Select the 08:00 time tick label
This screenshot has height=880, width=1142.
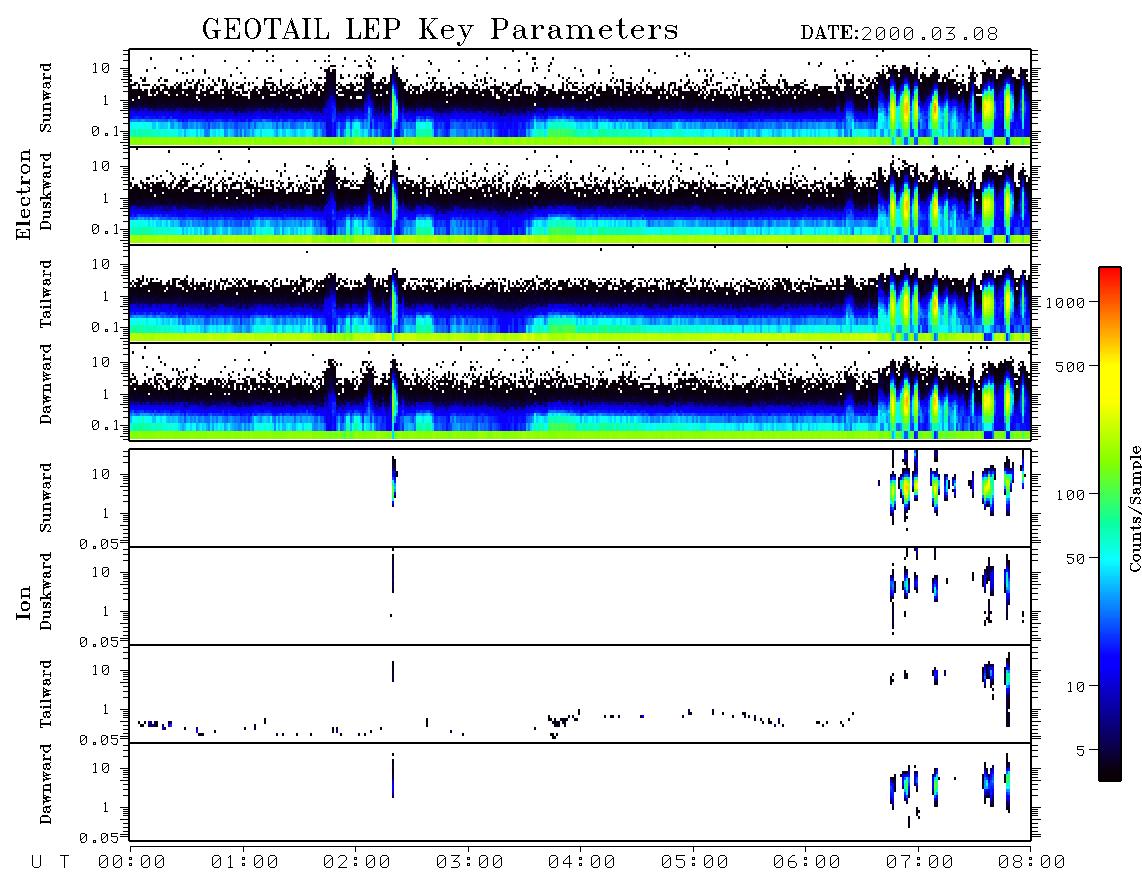point(1032,863)
